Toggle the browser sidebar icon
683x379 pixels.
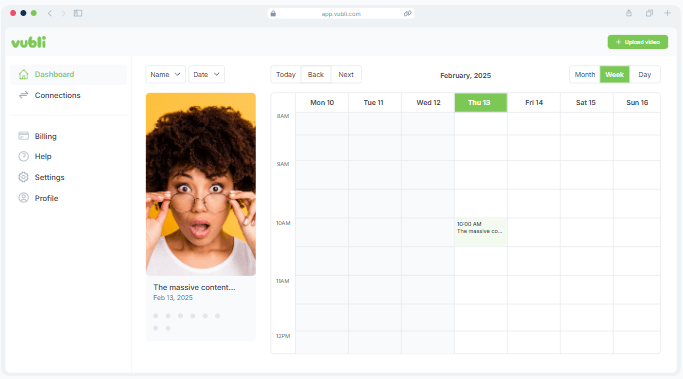pyautogui.click(x=78, y=14)
